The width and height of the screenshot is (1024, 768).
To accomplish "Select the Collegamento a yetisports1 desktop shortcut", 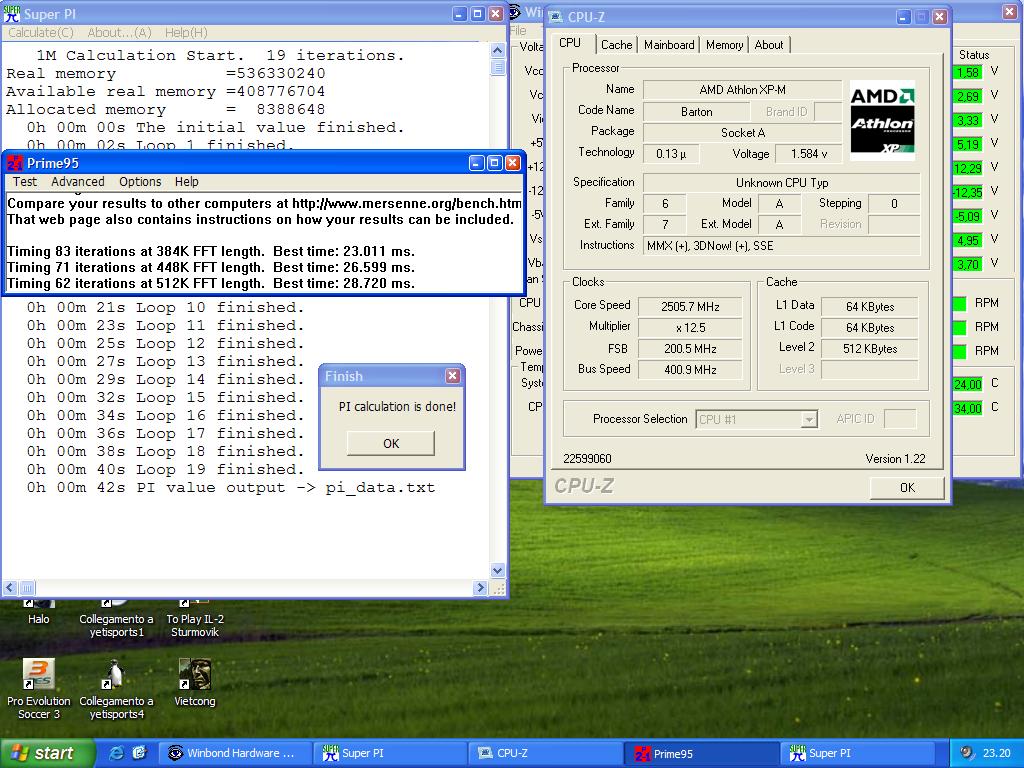I will tap(116, 618).
